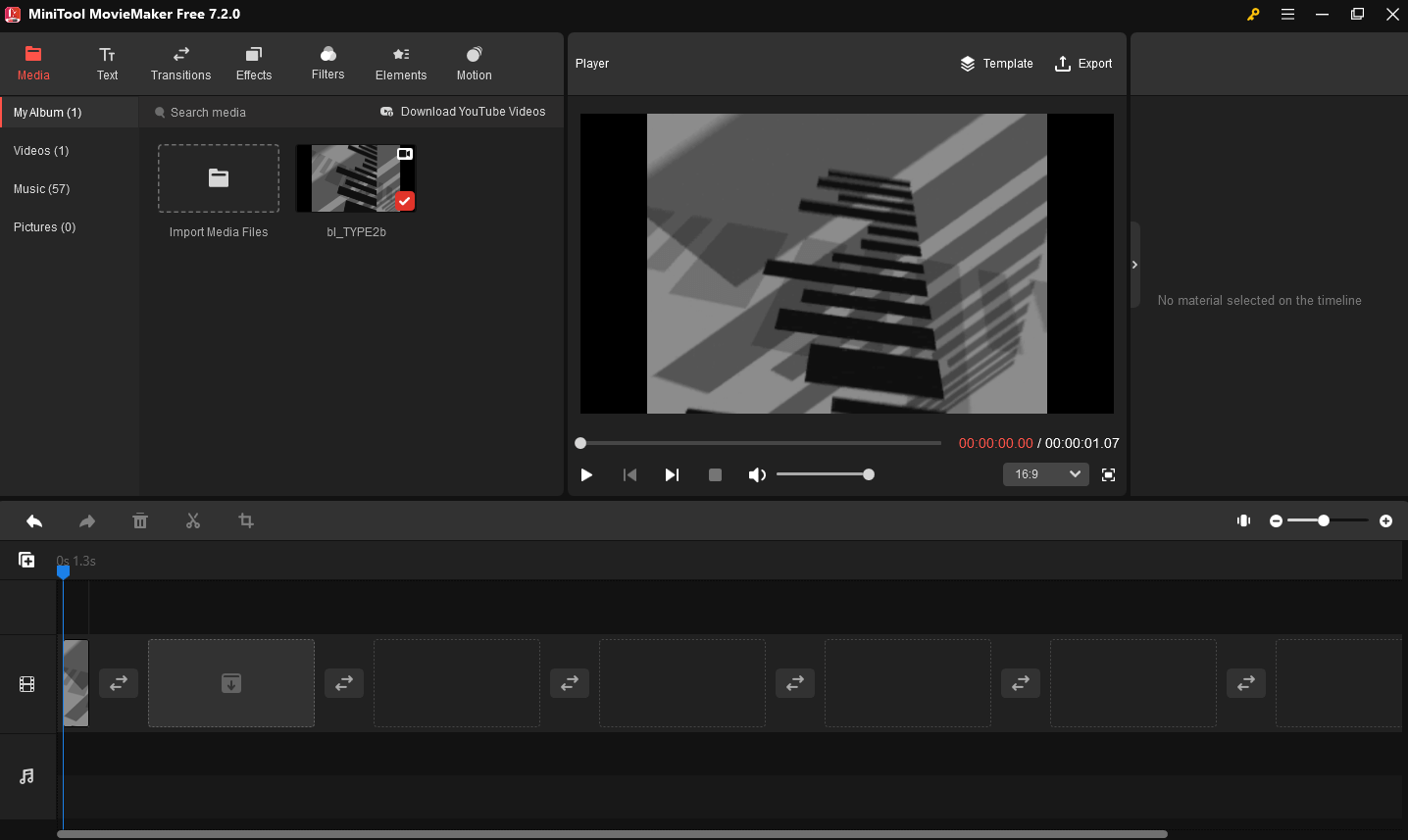Click the audio track music icon
Viewport: 1408px width, 840px height.
(27, 776)
